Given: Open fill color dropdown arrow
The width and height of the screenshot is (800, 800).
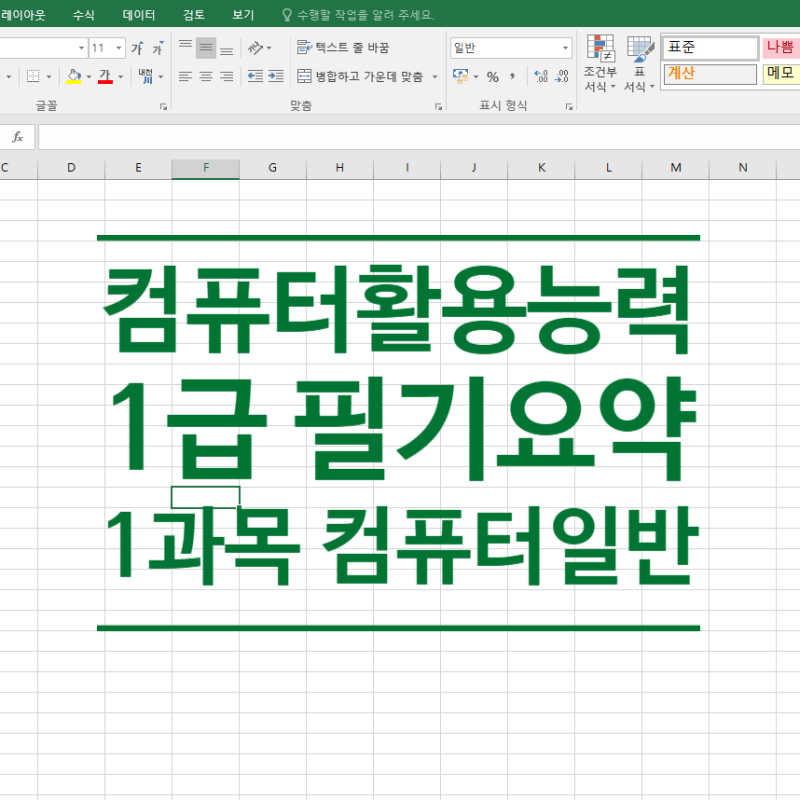Looking at the screenshot, I should pyautogui.click(x=89, y=77).
